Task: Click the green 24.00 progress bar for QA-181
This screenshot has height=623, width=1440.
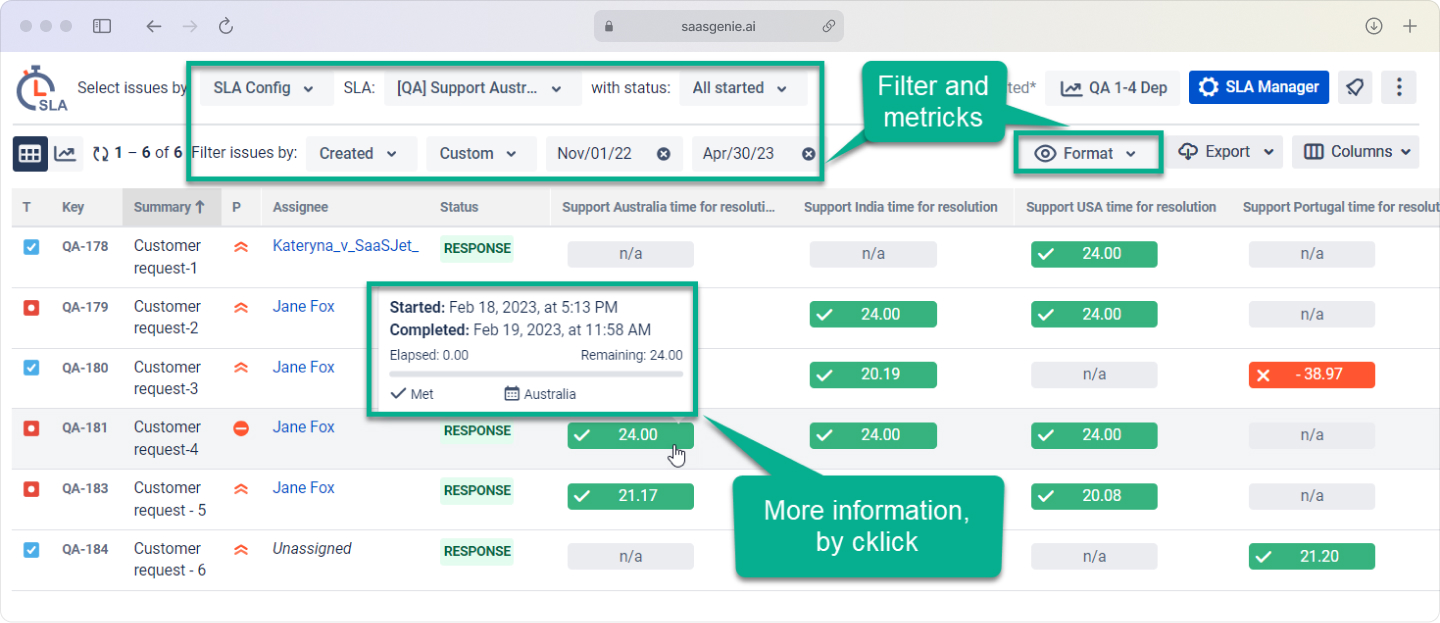Action: [630, 435]
